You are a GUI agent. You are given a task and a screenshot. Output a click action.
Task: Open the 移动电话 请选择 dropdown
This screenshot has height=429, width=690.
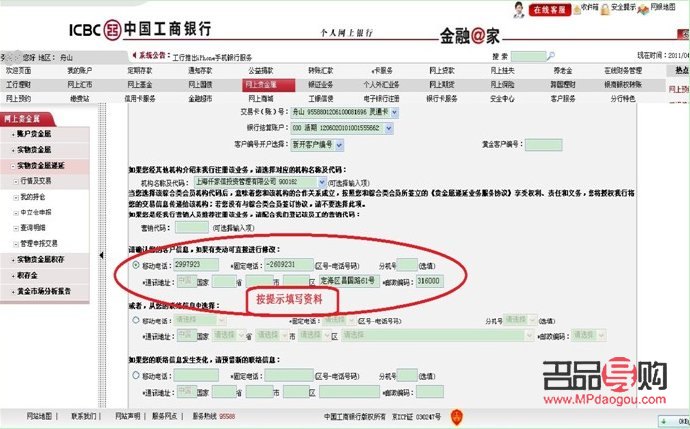point(222,320)
